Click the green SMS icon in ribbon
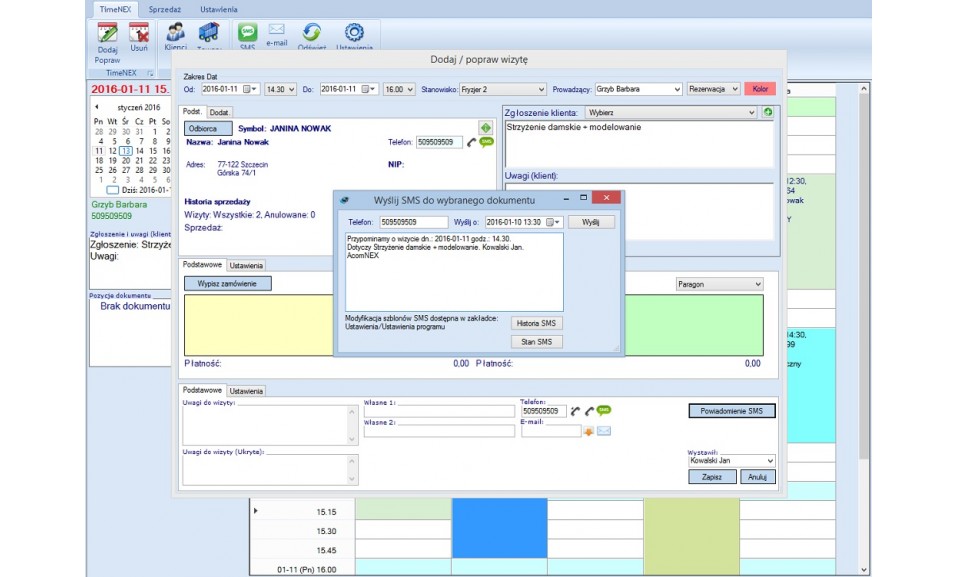 247,32
